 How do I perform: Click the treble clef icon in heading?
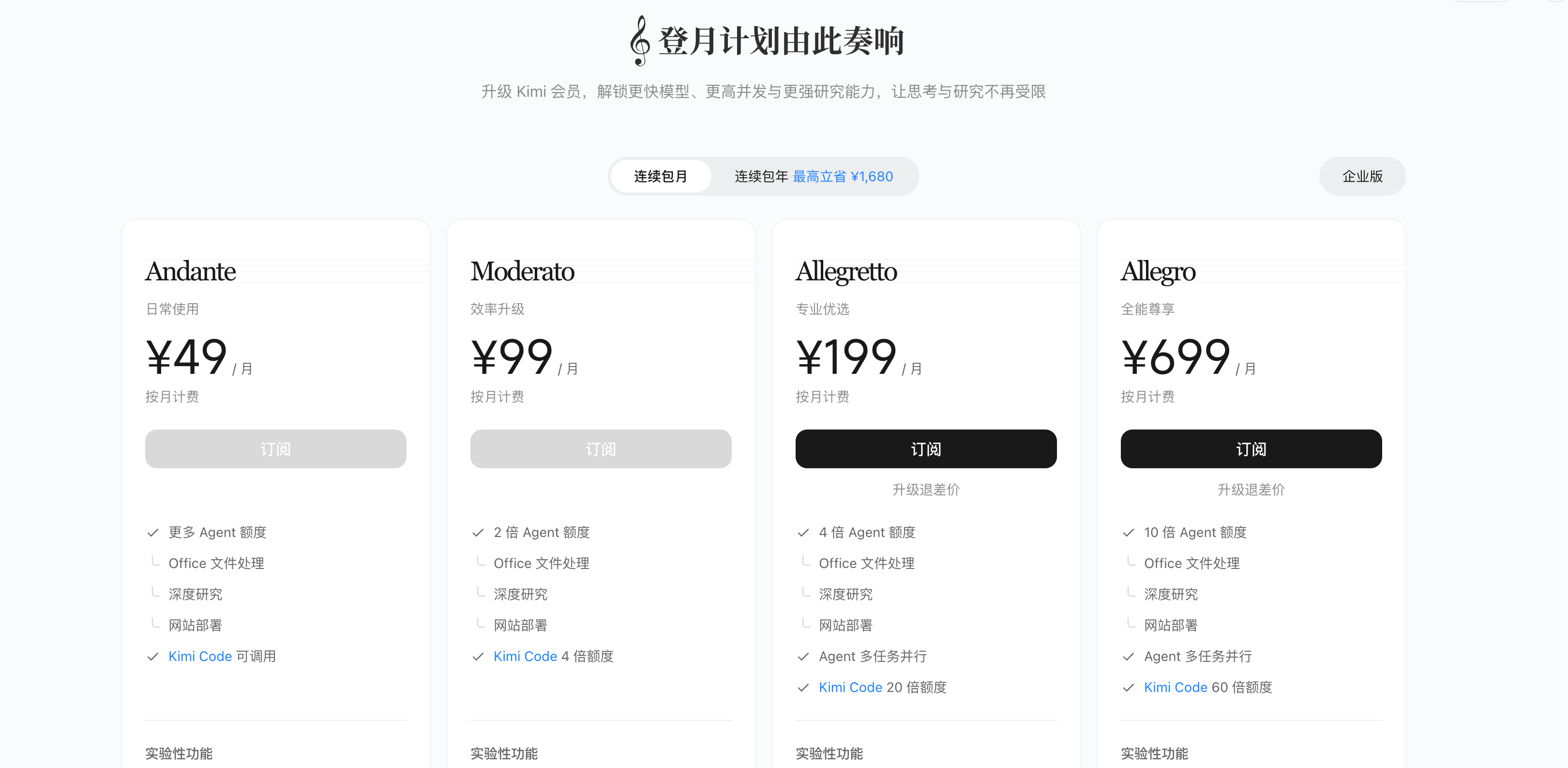(x=639, y=41)
